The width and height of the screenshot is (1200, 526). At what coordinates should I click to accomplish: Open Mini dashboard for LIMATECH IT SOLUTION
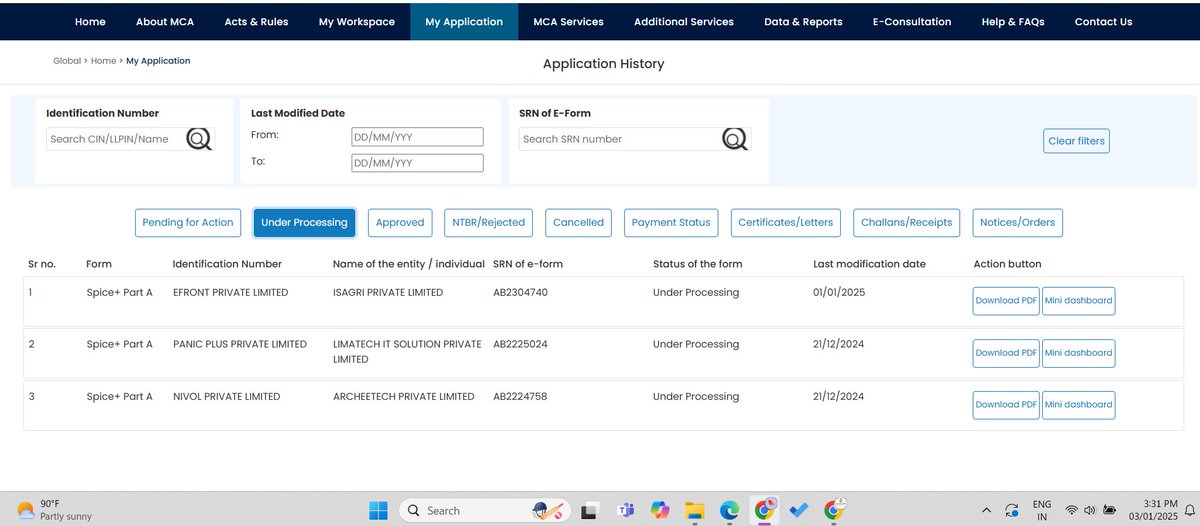coord(1078,353)
